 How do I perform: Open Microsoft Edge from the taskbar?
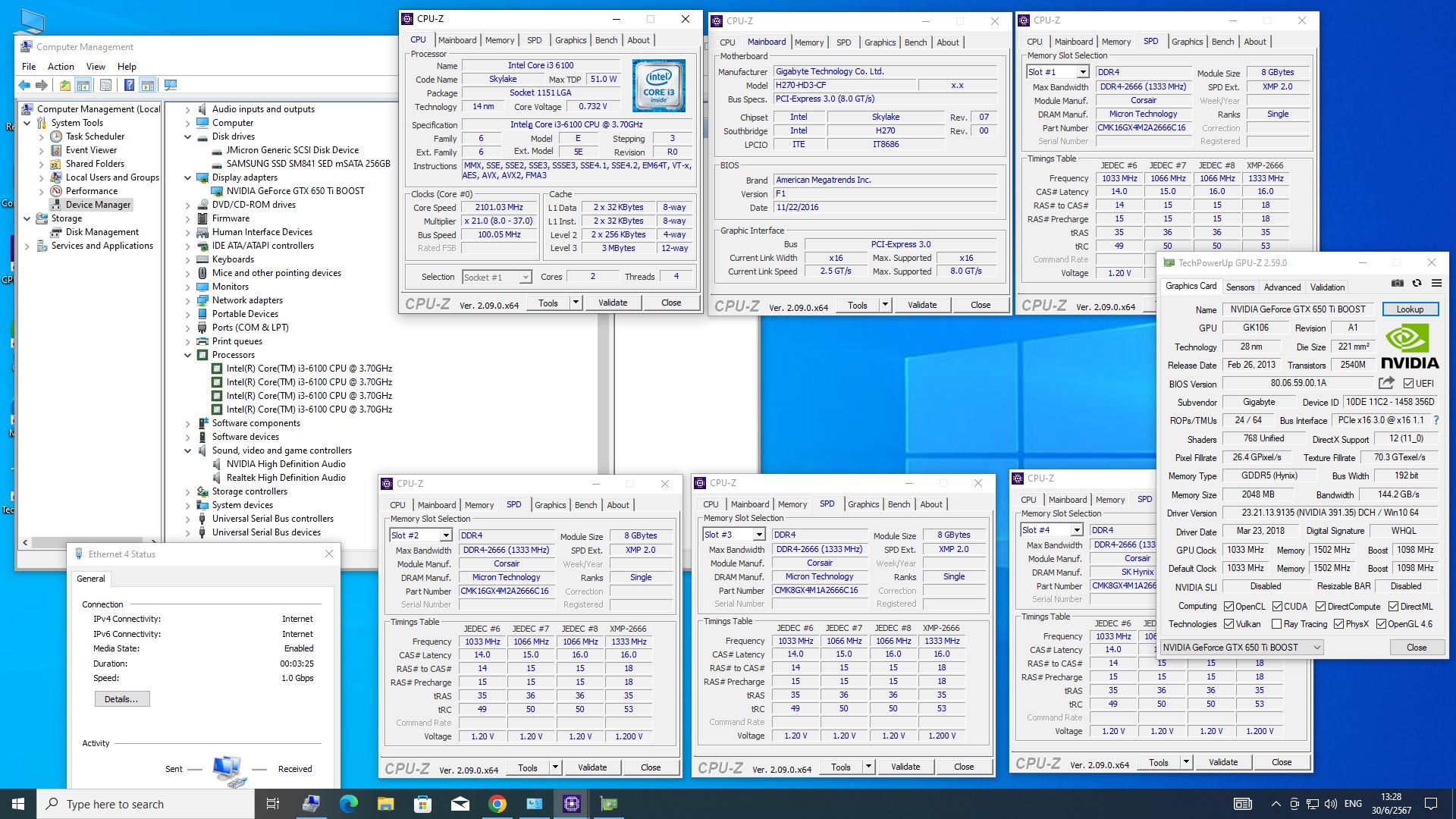tap(348, 804)
